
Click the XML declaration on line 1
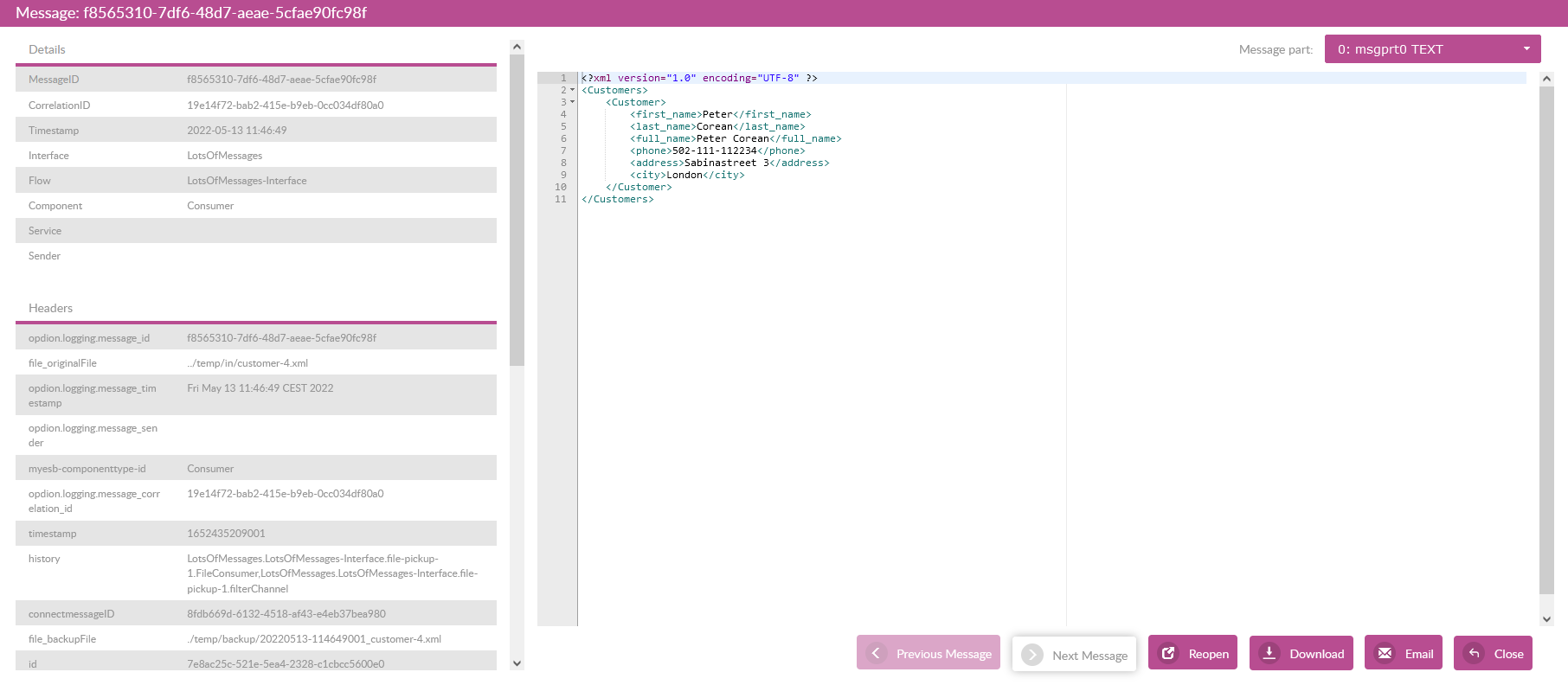click(x=699, y=78)
